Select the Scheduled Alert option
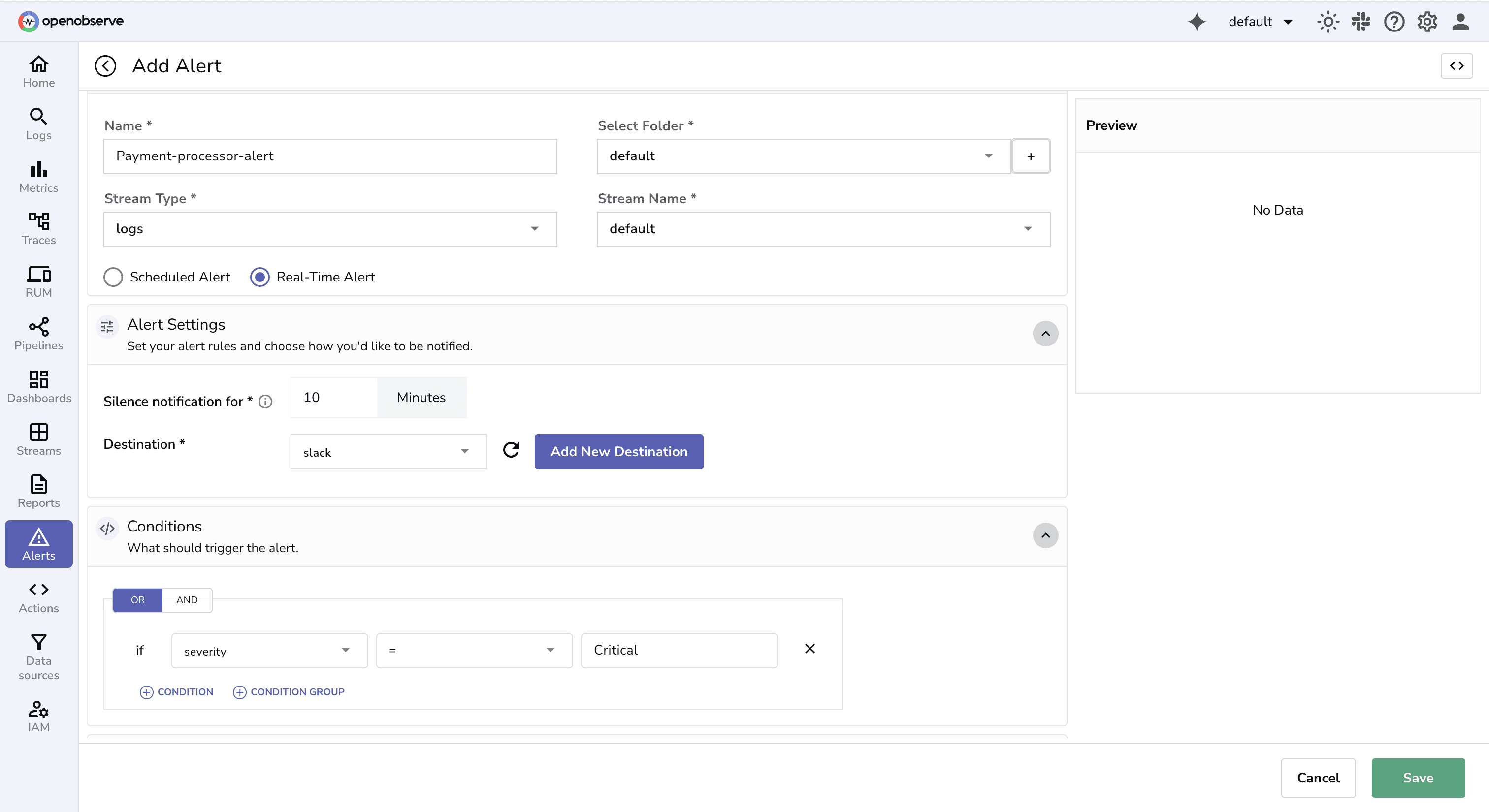 pos(113,277)
